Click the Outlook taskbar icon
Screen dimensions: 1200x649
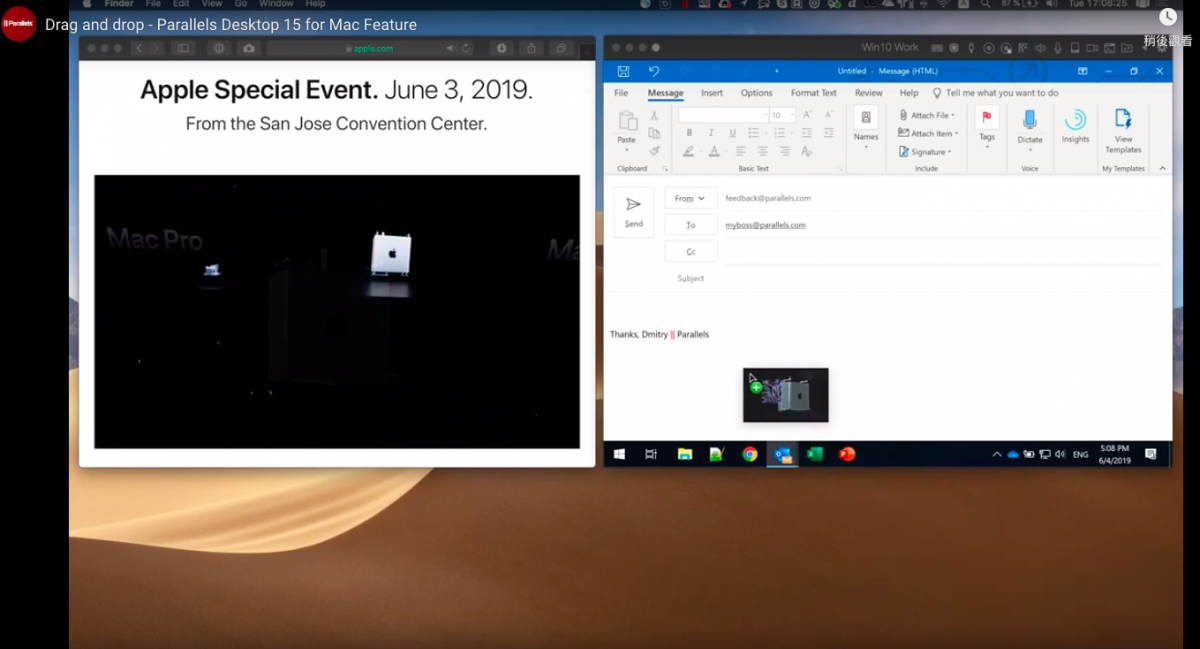tap(782, 454)
